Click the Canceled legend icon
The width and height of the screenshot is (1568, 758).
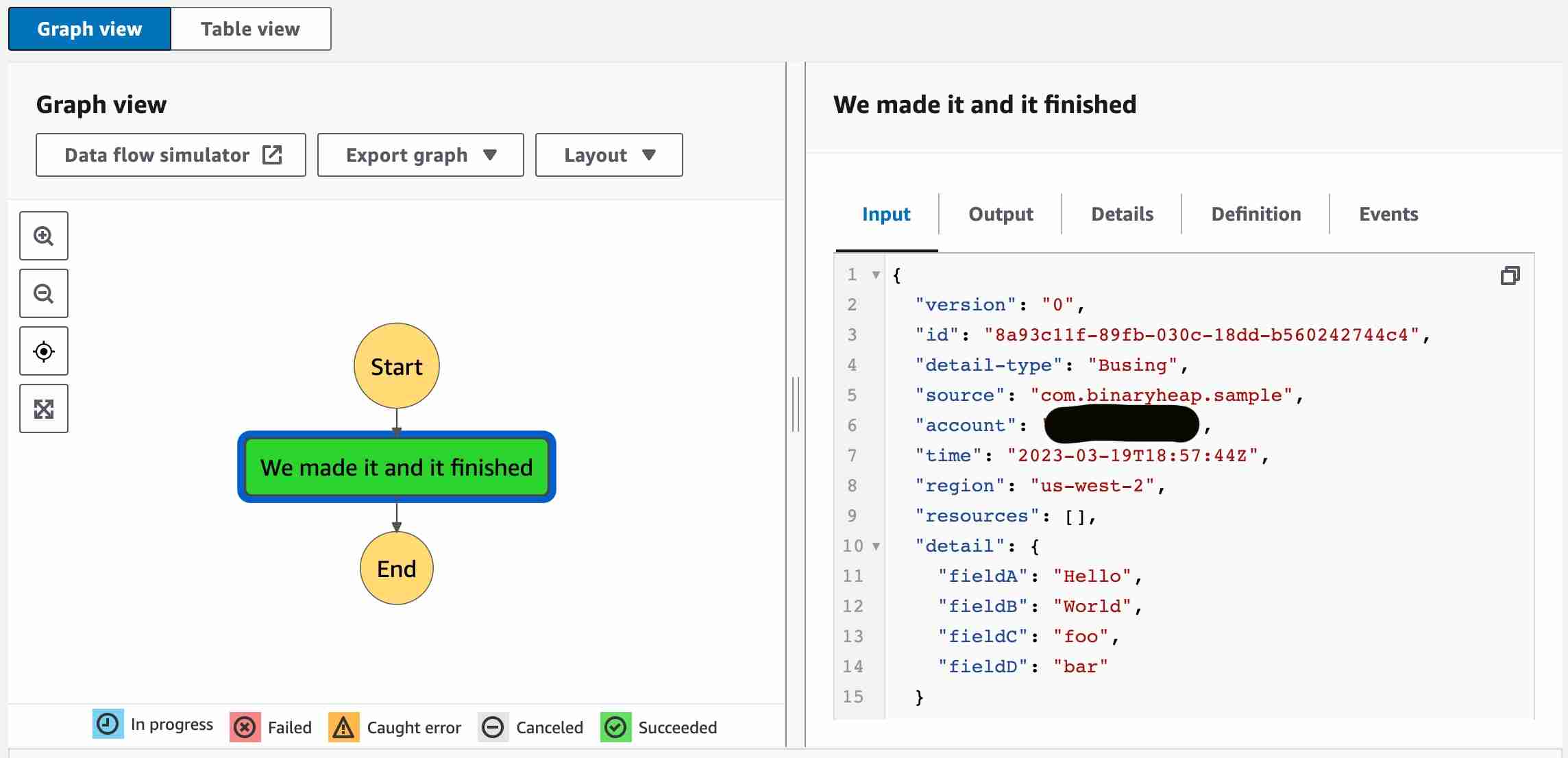pyautogui.click(x=493, y=727)
